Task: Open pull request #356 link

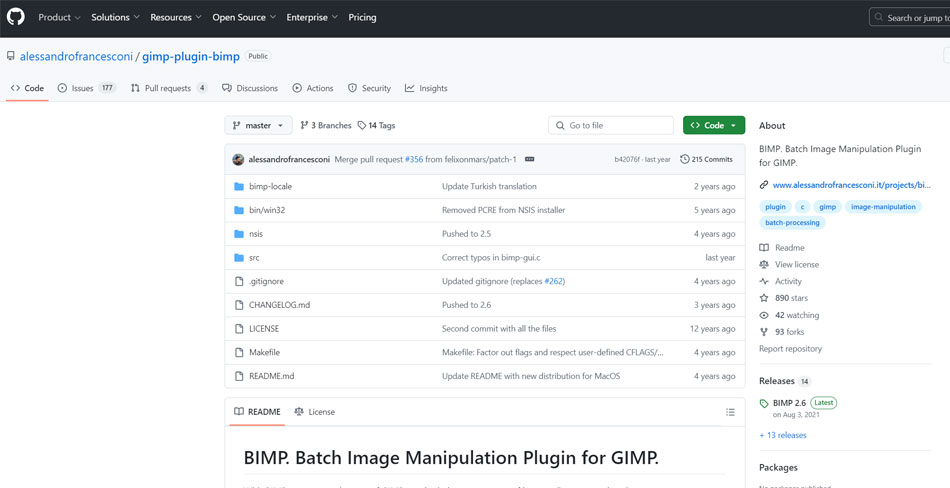Action: click(414, 159)
